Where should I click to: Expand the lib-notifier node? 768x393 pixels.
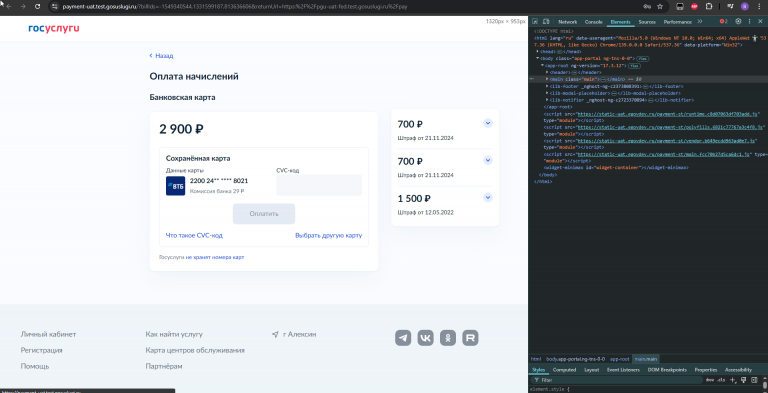[547, 100]
